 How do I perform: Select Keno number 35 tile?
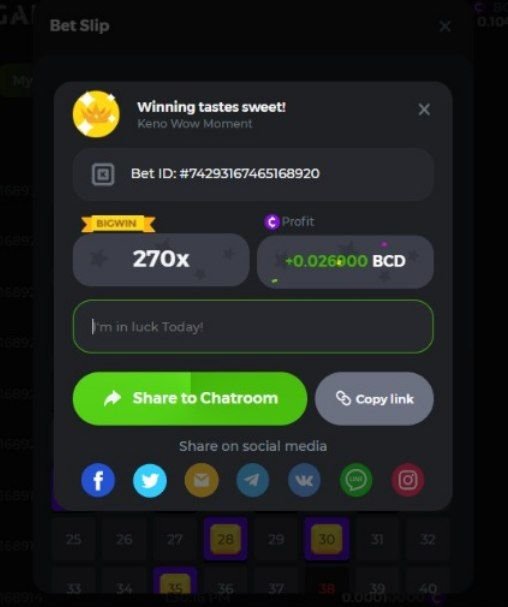click(x=175, y=582)
